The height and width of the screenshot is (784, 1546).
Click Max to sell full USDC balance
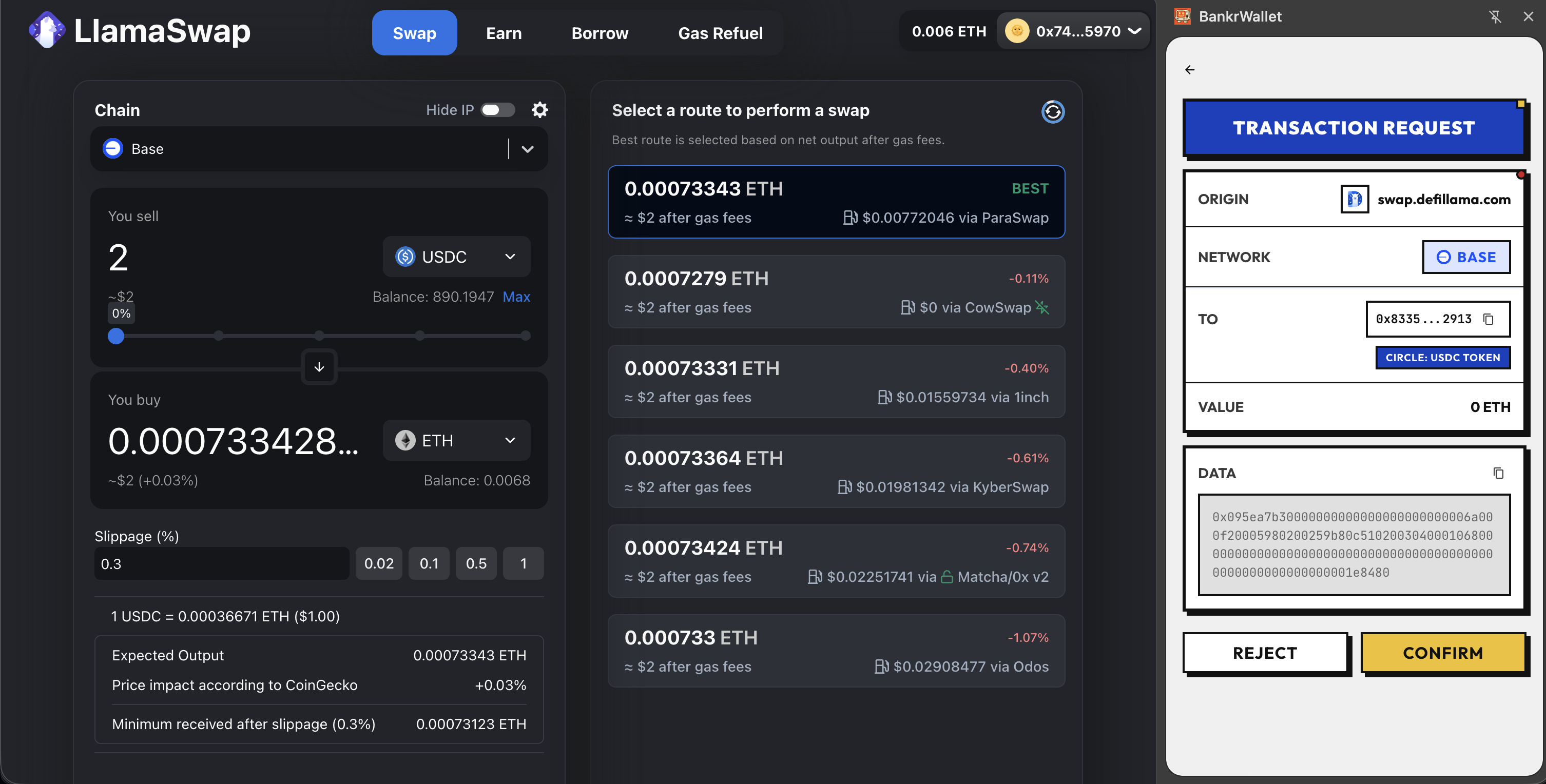[x=516, y=297]
